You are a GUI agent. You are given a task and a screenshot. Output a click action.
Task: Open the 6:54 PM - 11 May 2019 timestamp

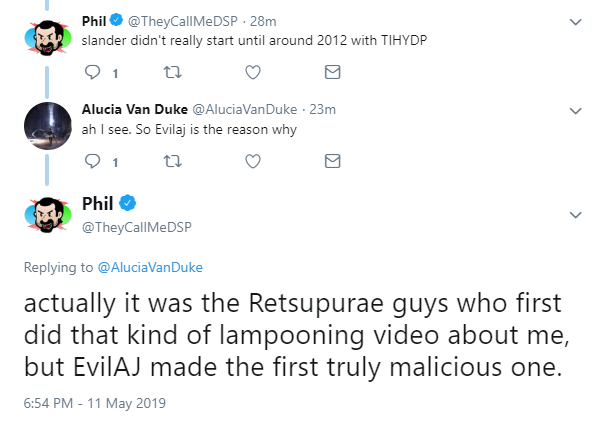pos(94,403)
